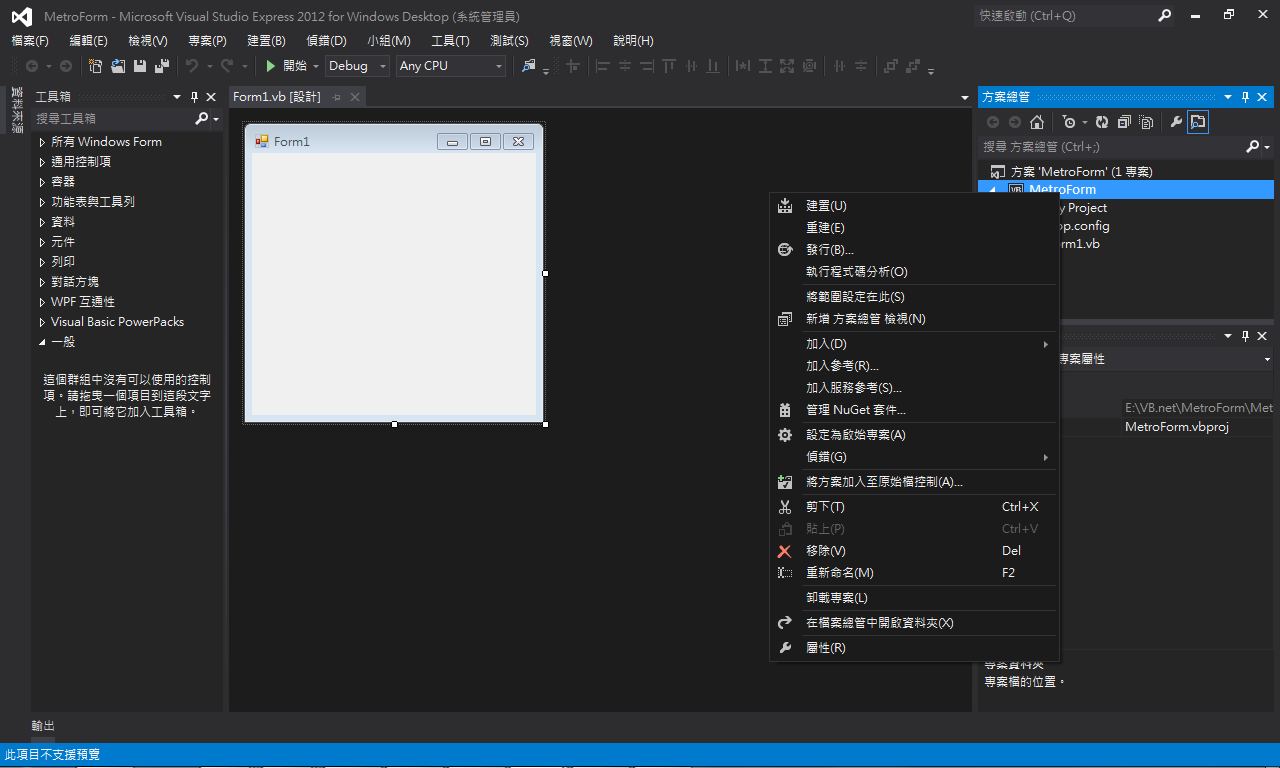Open the 加入(D) submenu
This screenshot has height=768, width=1280.
914,344
